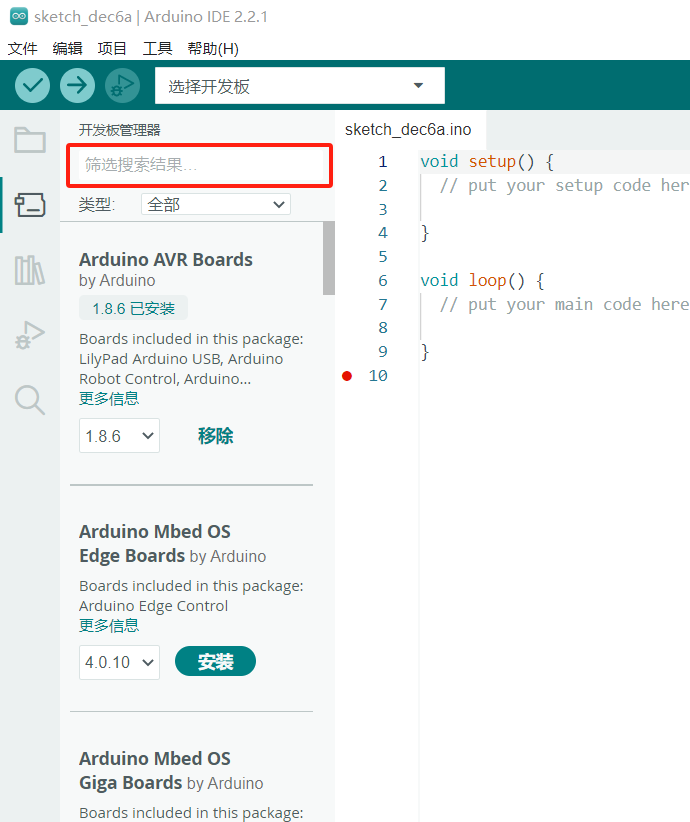Image resolution: width=690 pixels, height=822 pixels.
Task: Click 安装 to install Mbed OS Edge Boards
Action: coord(215,662)
